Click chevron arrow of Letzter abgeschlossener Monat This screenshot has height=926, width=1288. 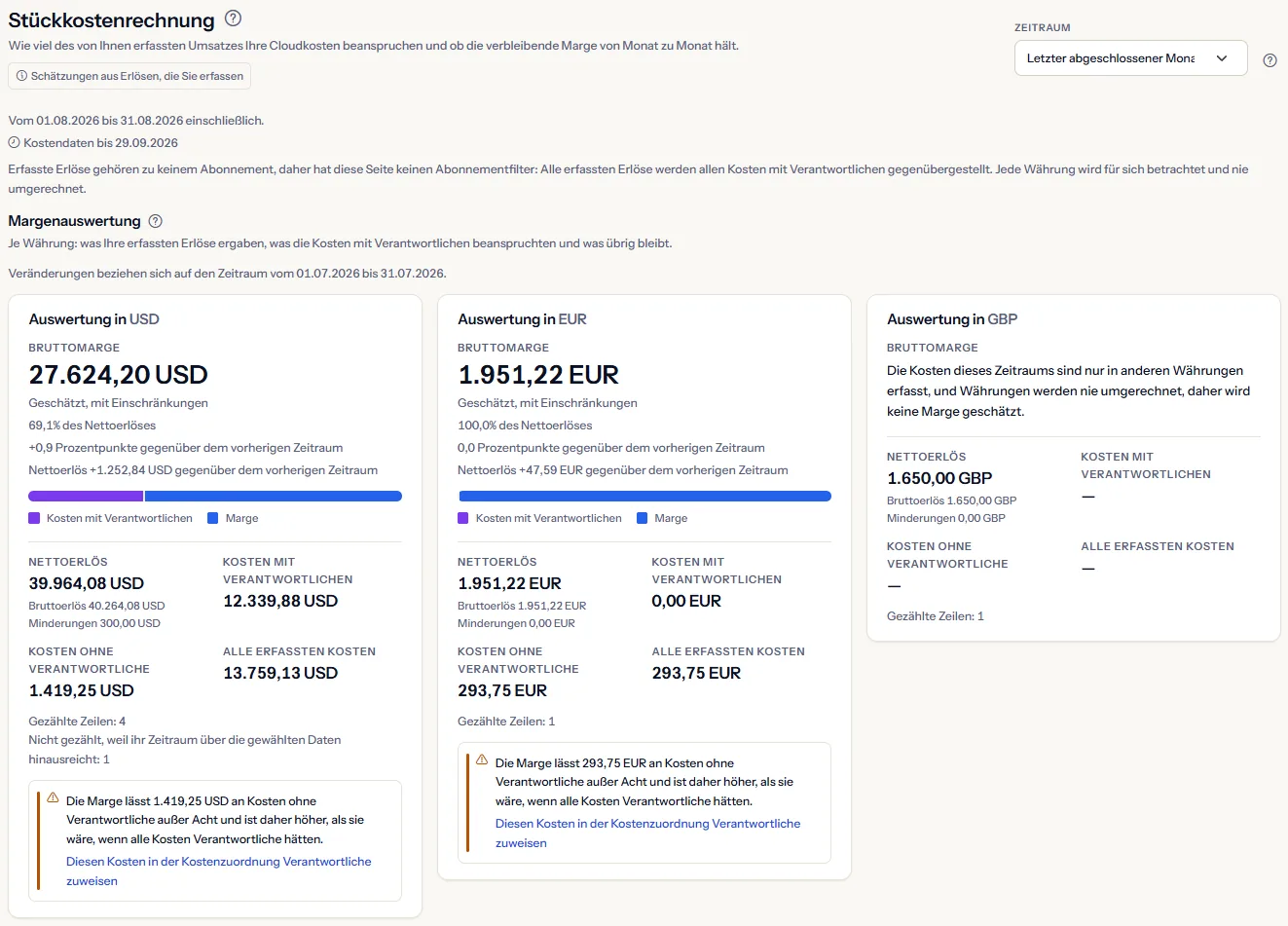(x=1222, y=58)
